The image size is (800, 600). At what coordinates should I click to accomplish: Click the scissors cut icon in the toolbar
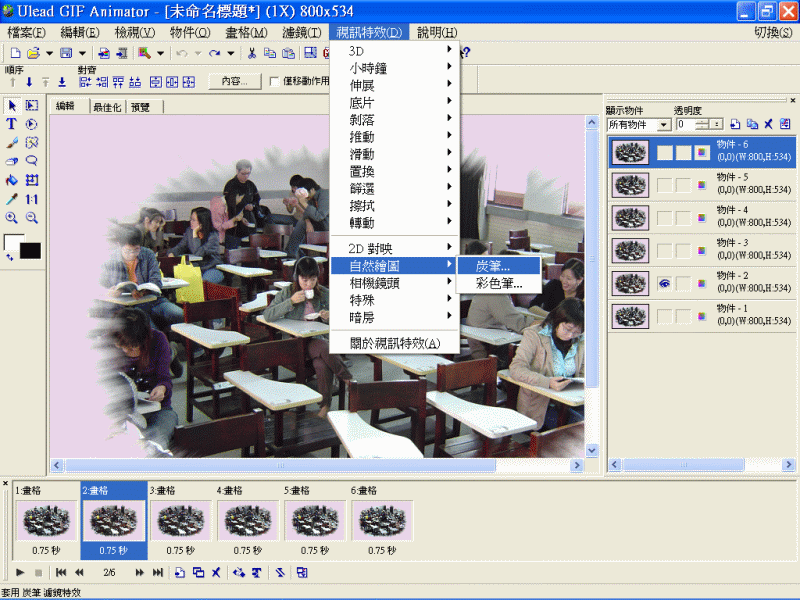250,53
